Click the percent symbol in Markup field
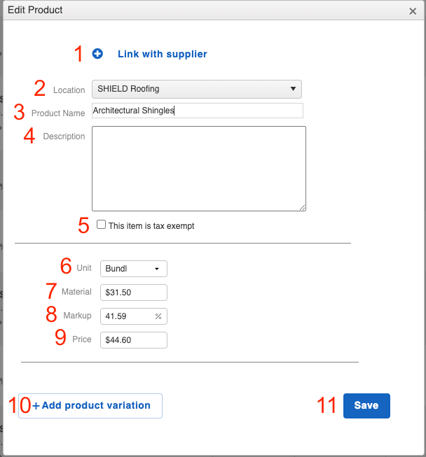The width and height of the screenshot is (426, 457). (158, 316)
